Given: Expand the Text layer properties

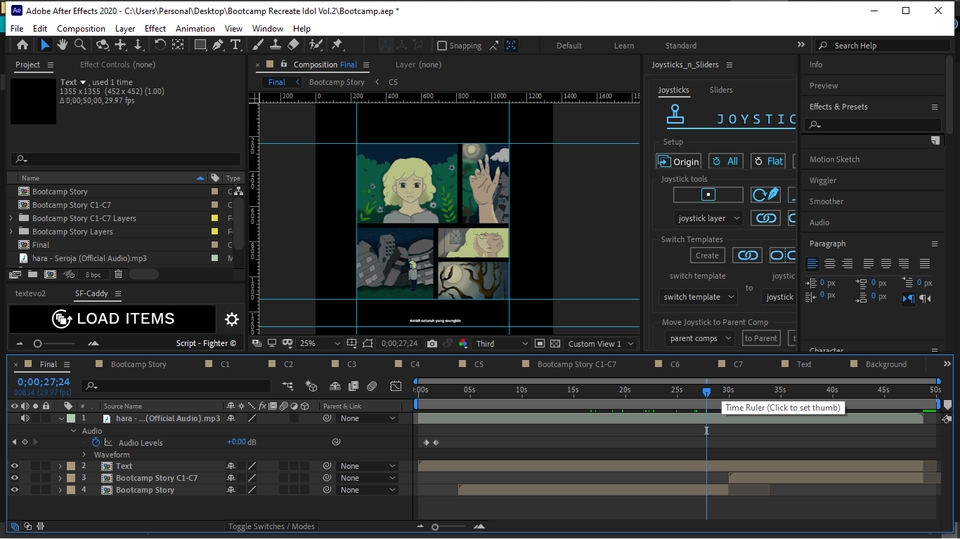Looking at the screenshot, I should (x=60, y=466).
